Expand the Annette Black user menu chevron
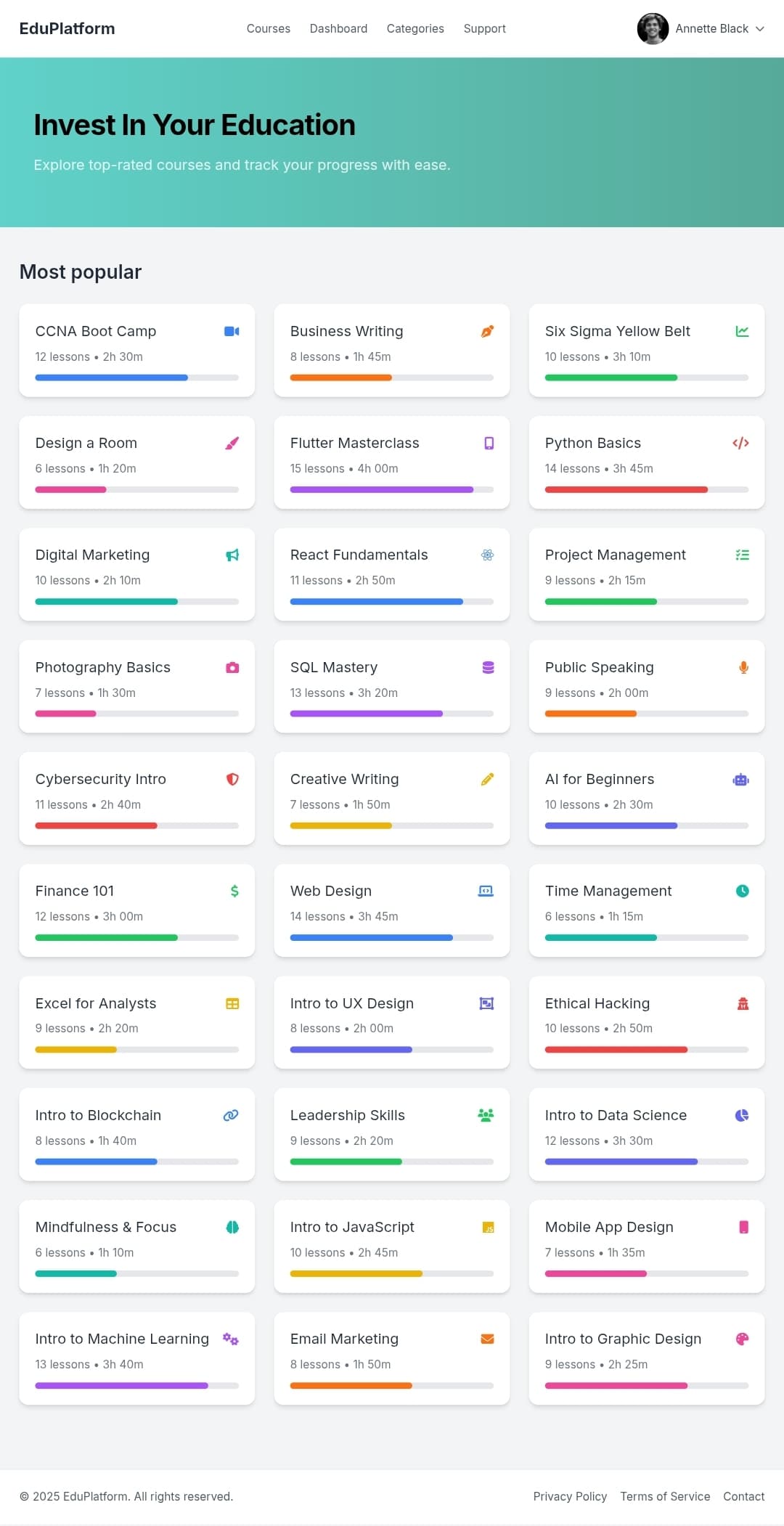Screen dimensions: 784x1526 [x=760, y=29]
